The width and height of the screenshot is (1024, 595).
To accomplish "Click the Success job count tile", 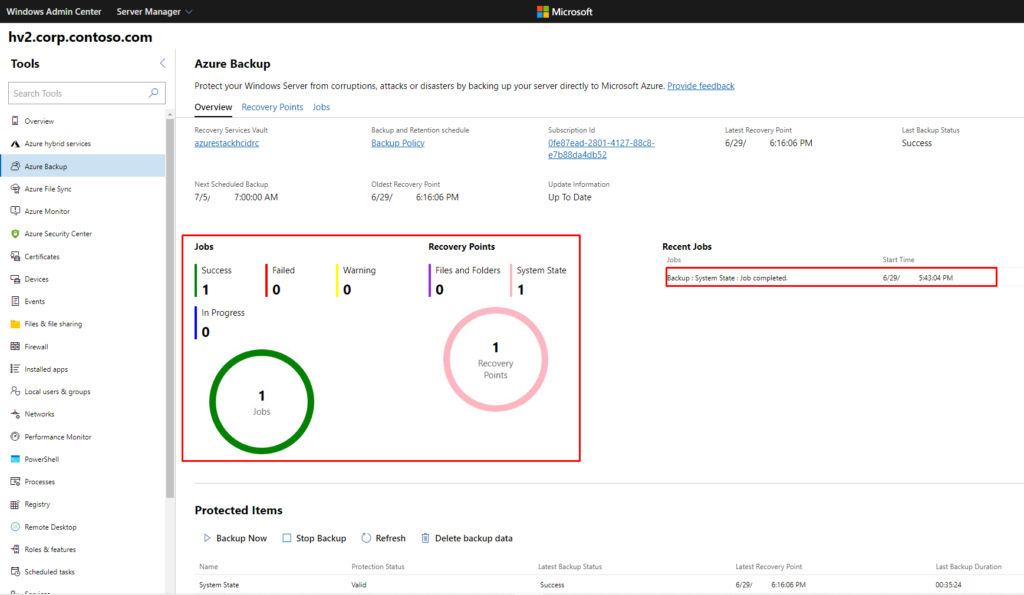I will [x=214, y=280].
